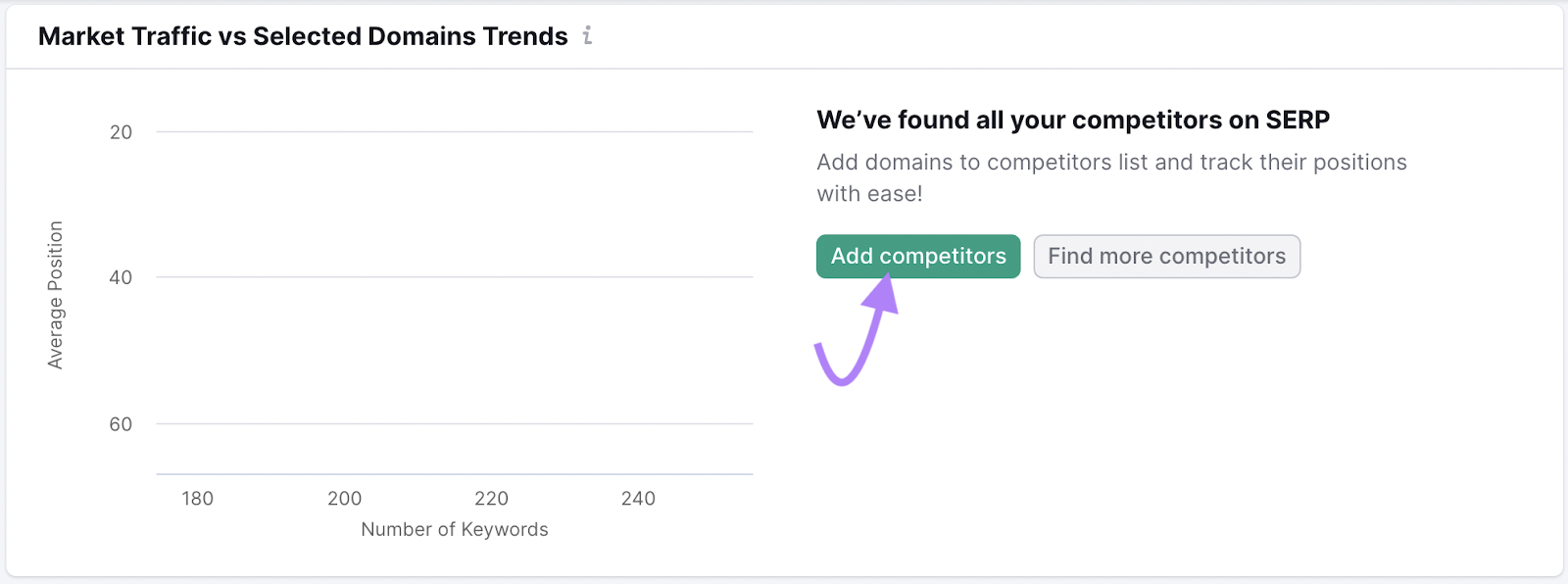This screenshot has height=584, width=1568.
Task: Select the 20 tick on Average Position axis
Action: pos(121,132)
